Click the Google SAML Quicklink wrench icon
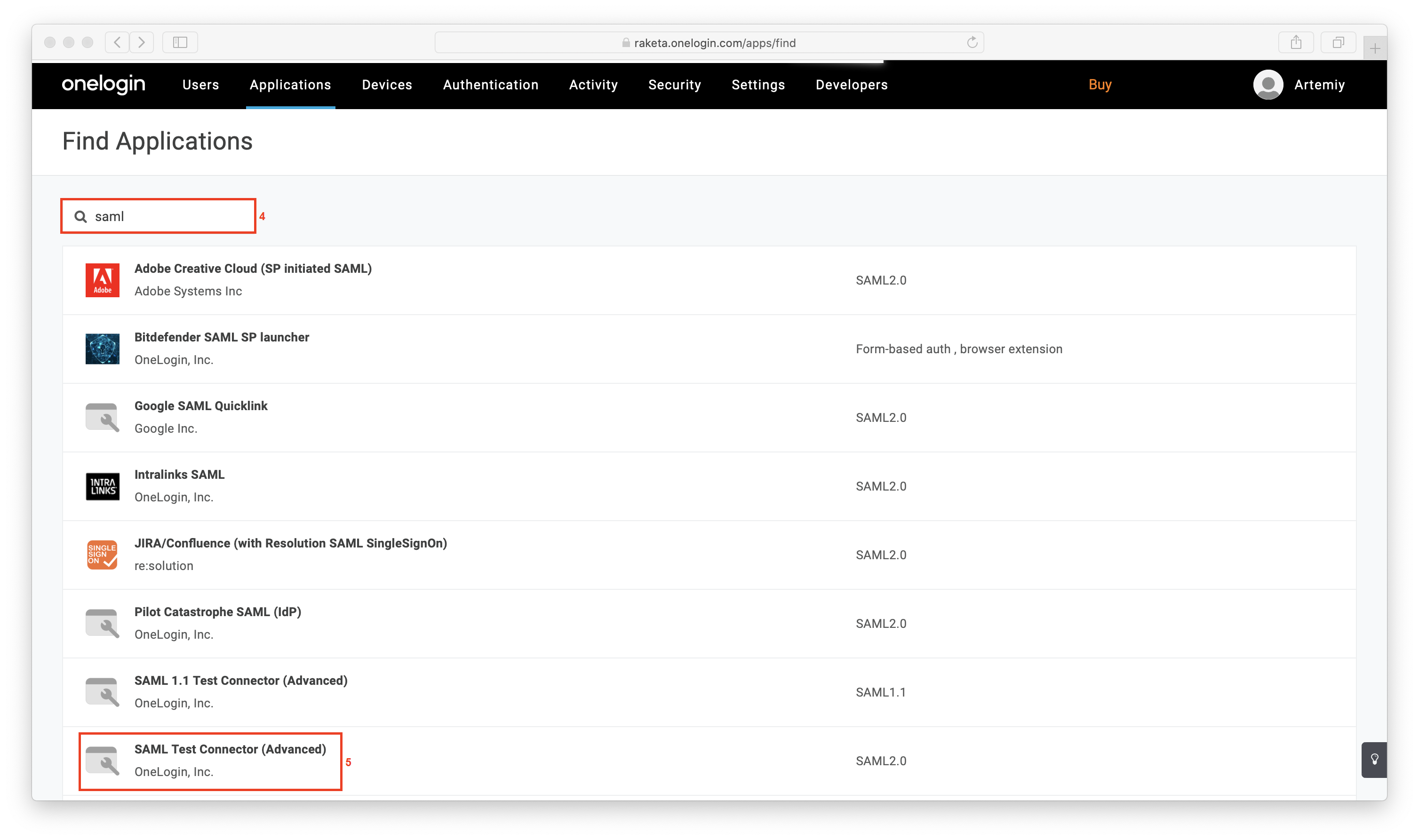 (x=102, y=417)
